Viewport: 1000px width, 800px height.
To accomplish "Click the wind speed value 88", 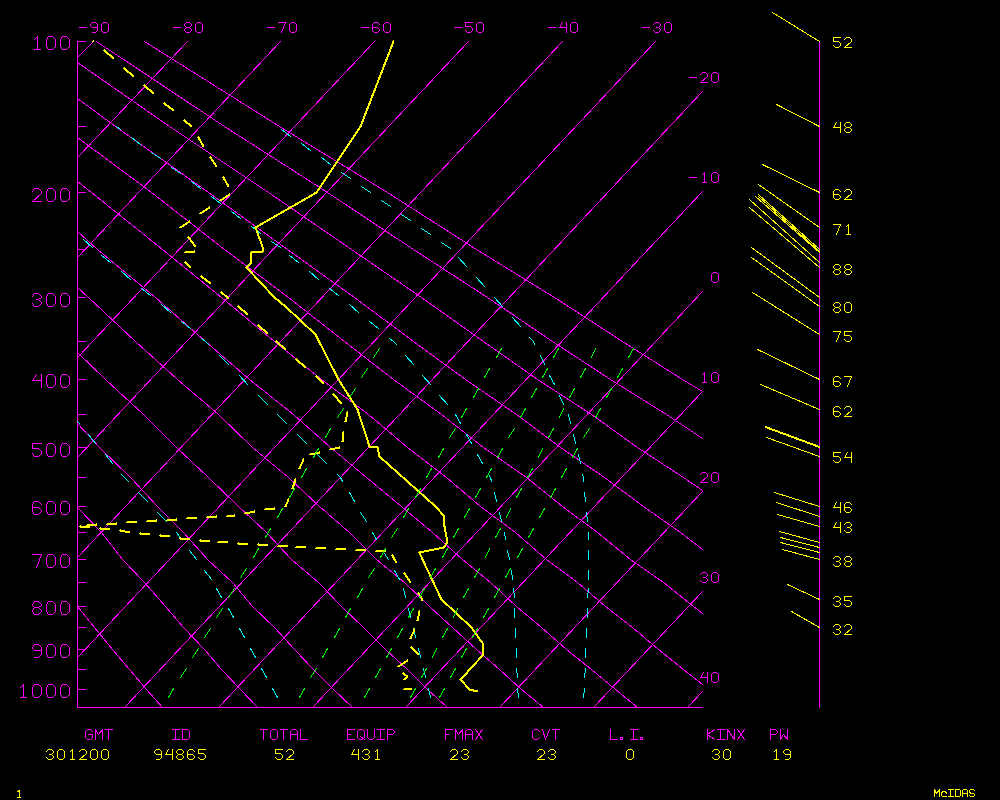I will 842,270.
